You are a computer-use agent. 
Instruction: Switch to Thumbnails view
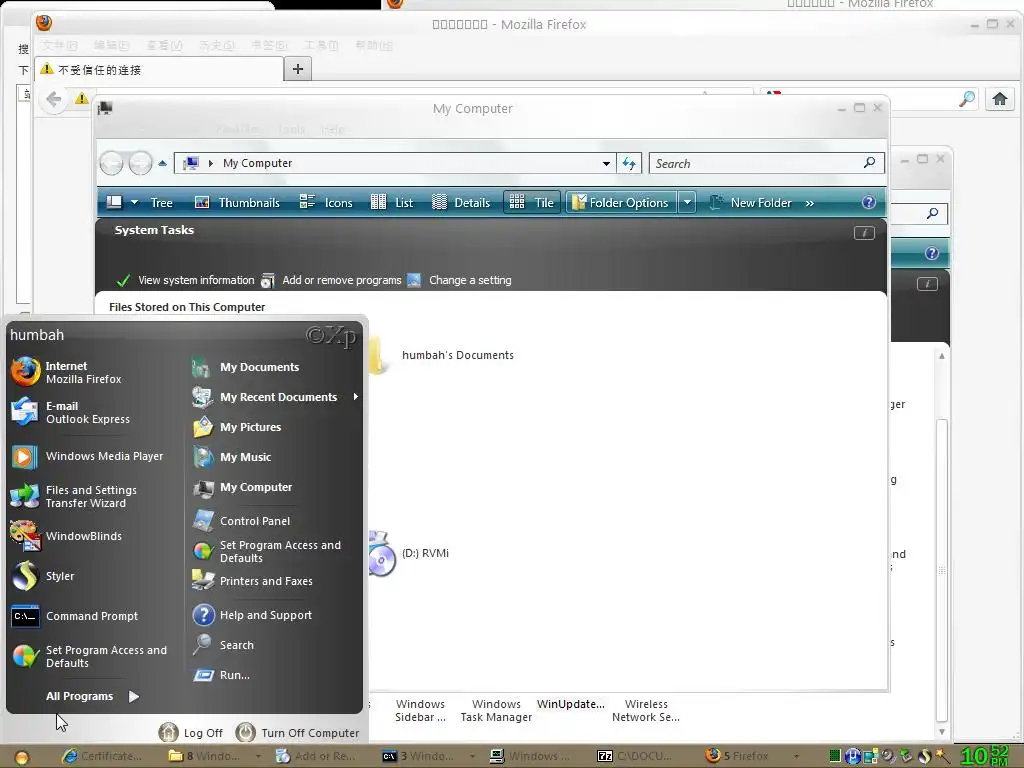(237, 203)
